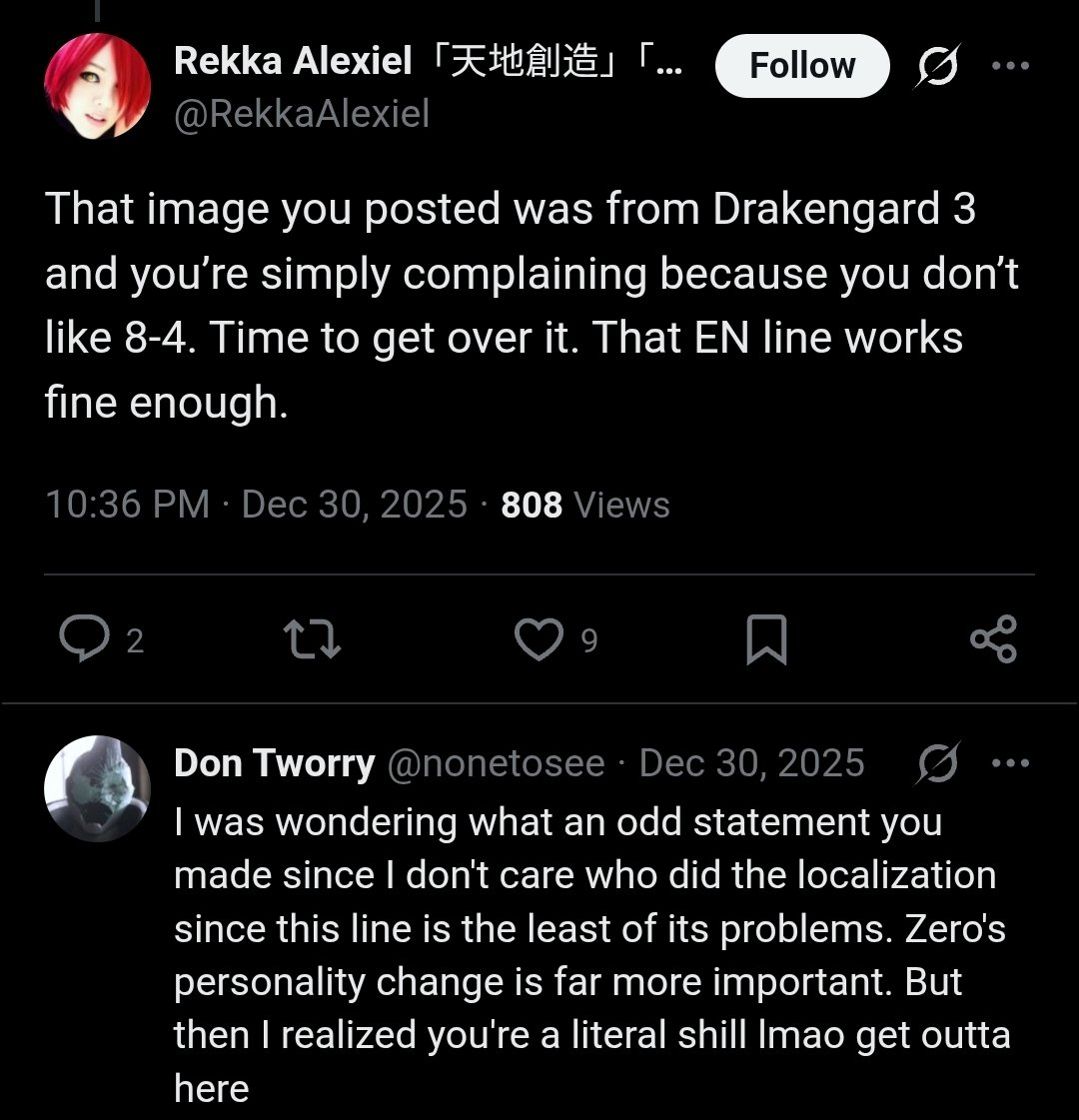Open Don Tworry's reply date Dec 30, 2025
1079x1120 pixels.
pos(751,764)
